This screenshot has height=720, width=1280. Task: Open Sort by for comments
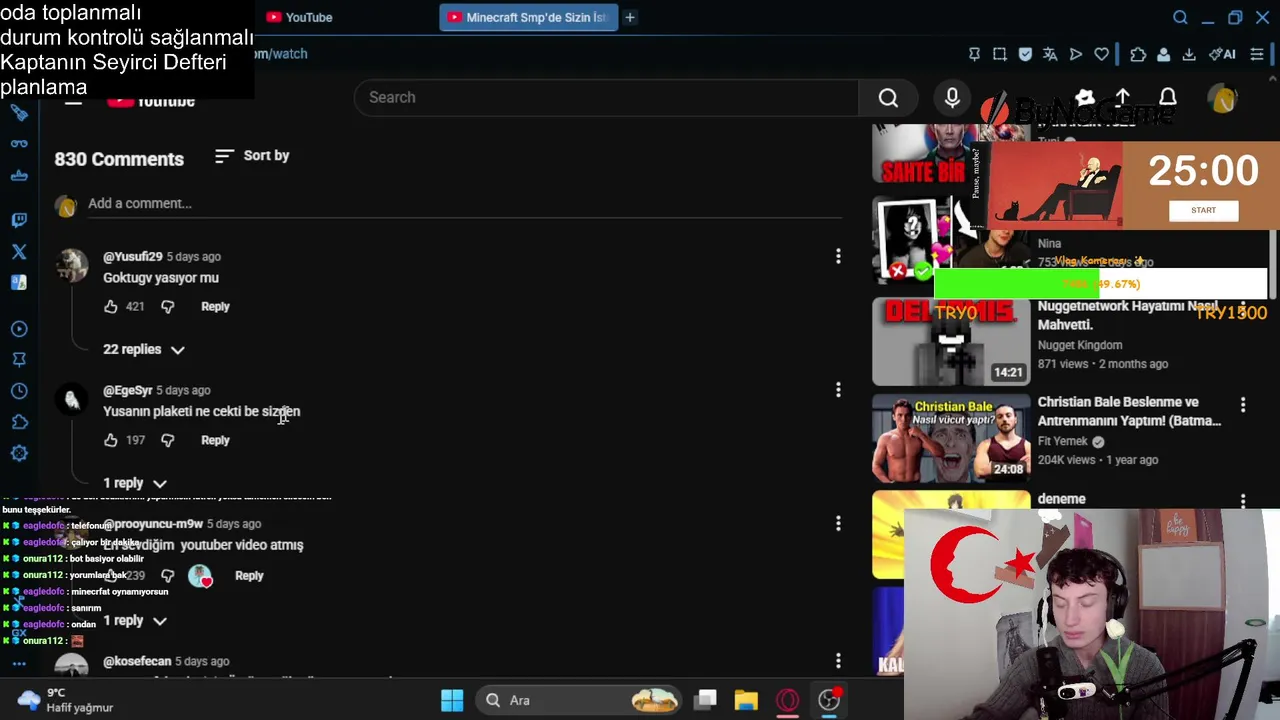pyautogui.click(x=252, y=156)
